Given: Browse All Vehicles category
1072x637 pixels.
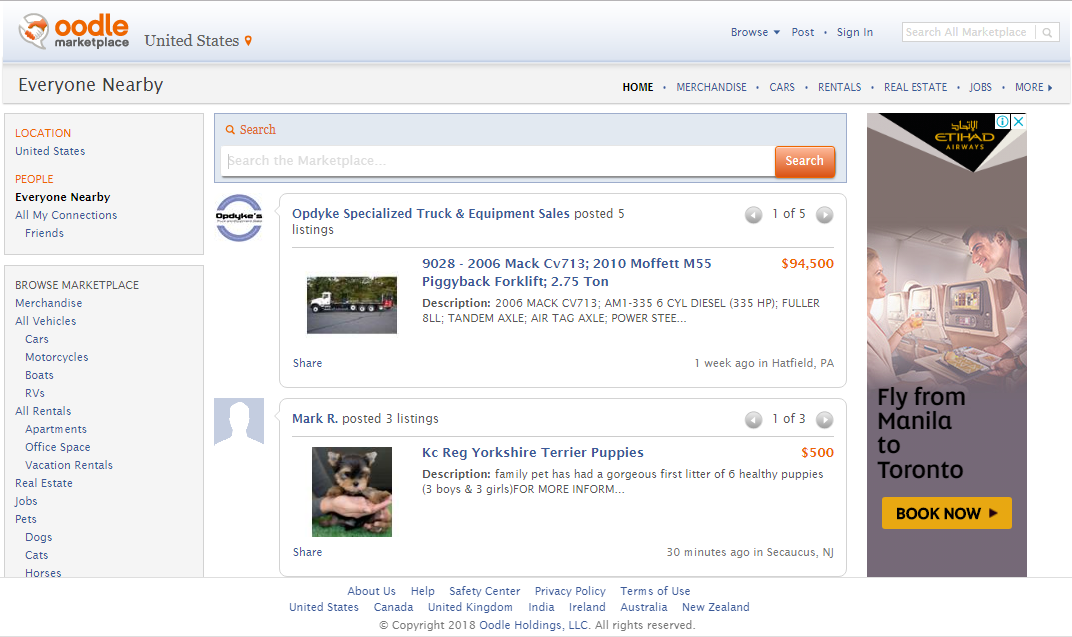Looking at the screenshot, I should pyautogui.click(x=46, y=321).
